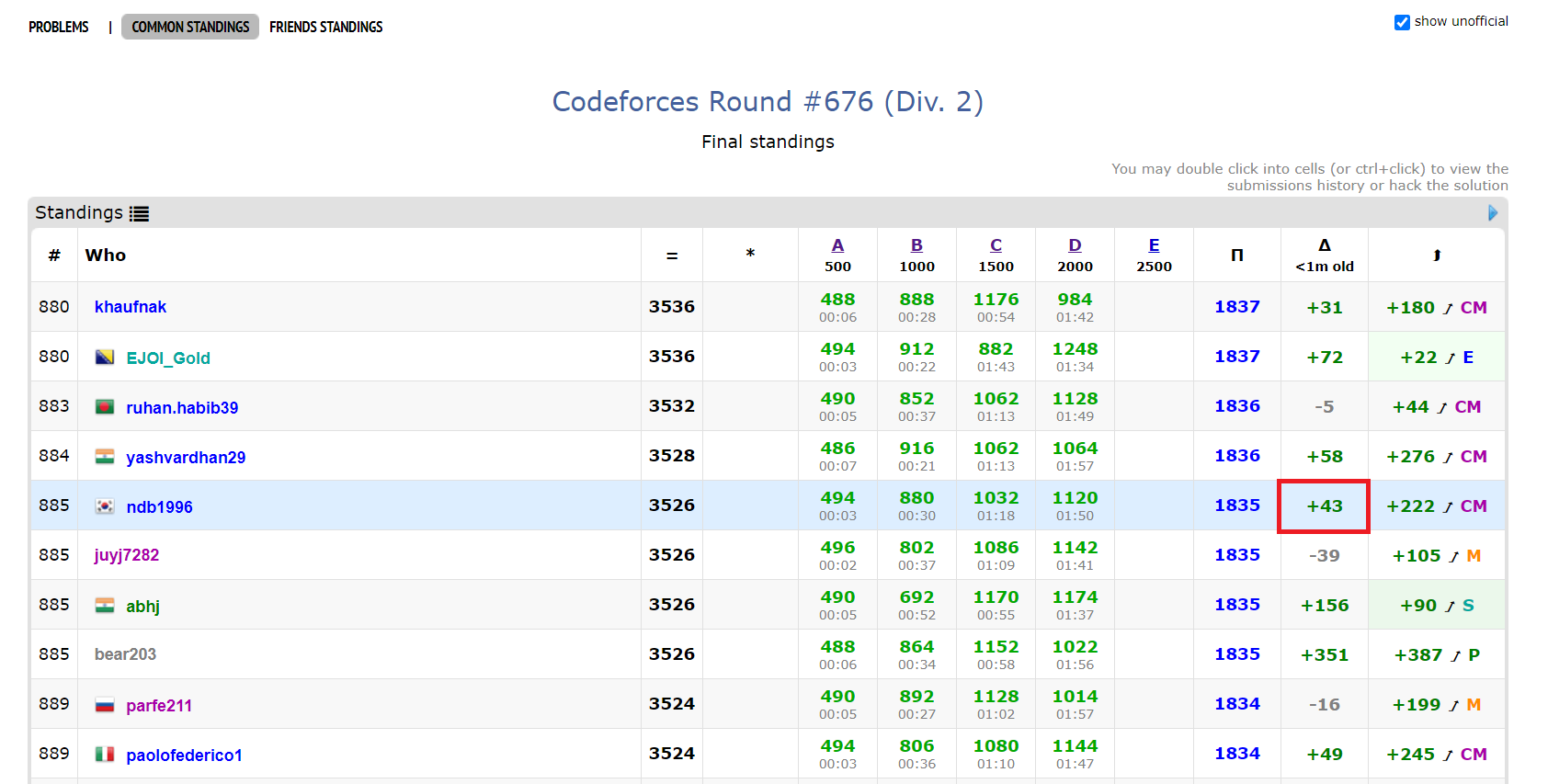Click yashvardhan29's problem B score 916
Viewport: 1548px width, 784px height.
(916, 449)
